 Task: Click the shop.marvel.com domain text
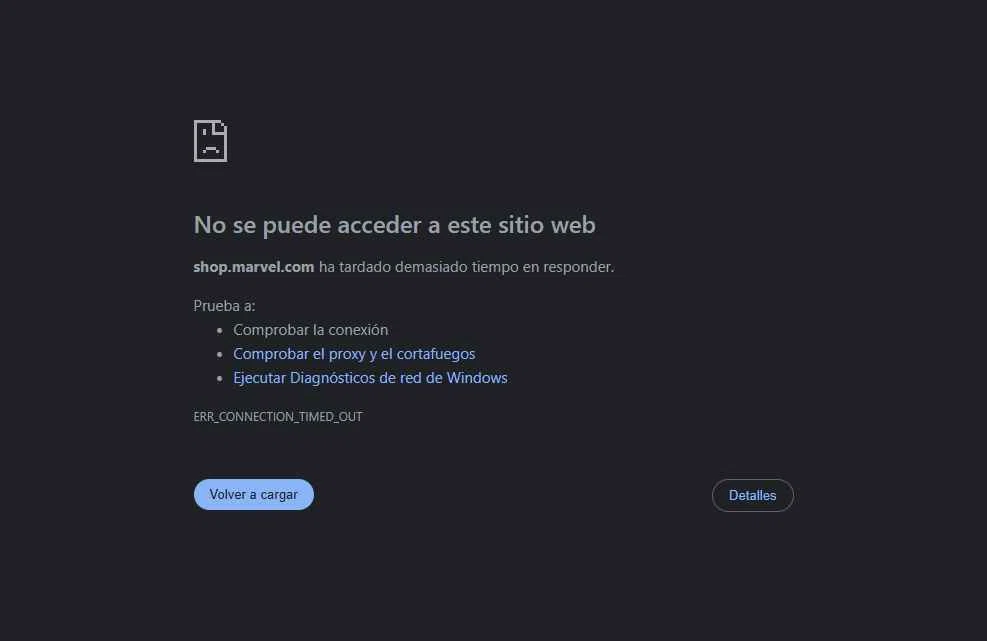254,267
